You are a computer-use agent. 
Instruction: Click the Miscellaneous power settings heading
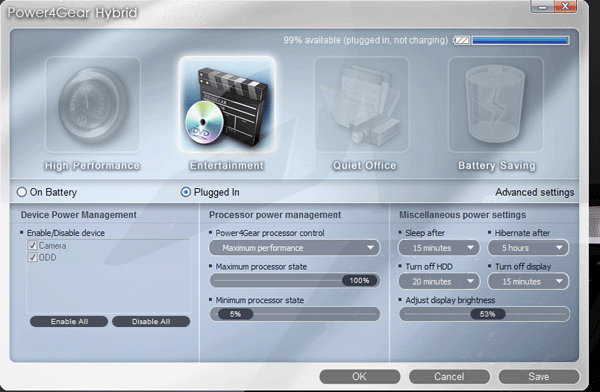pos(462,215)
